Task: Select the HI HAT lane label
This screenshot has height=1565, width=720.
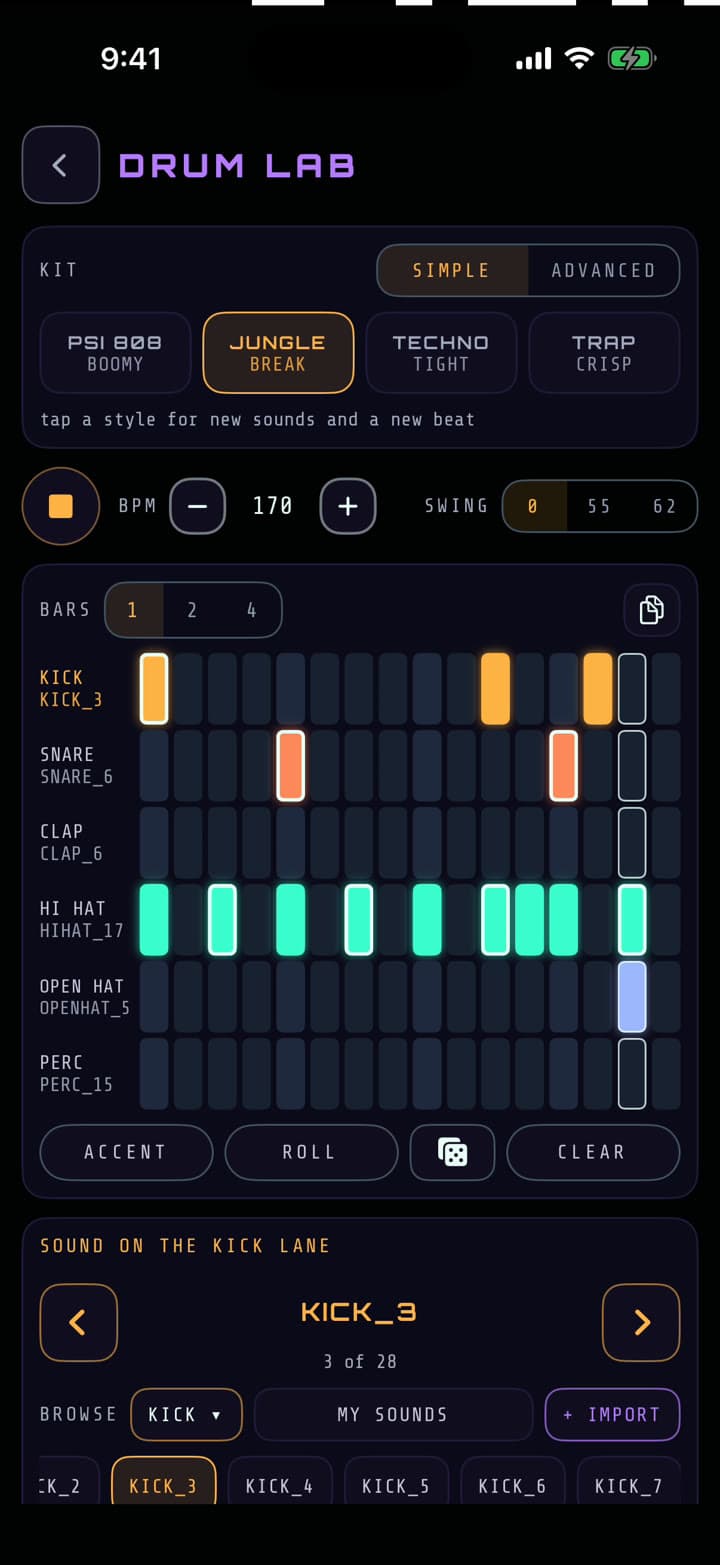Action: [82, 919]
